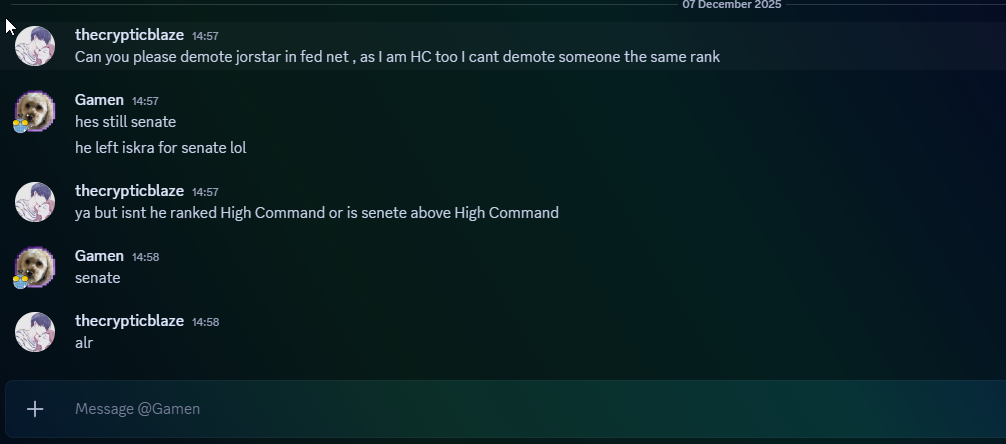The image size is (1006, 444).
Task: Click username thecrypticblaze above the High Command question
Action: coord(129,190)
